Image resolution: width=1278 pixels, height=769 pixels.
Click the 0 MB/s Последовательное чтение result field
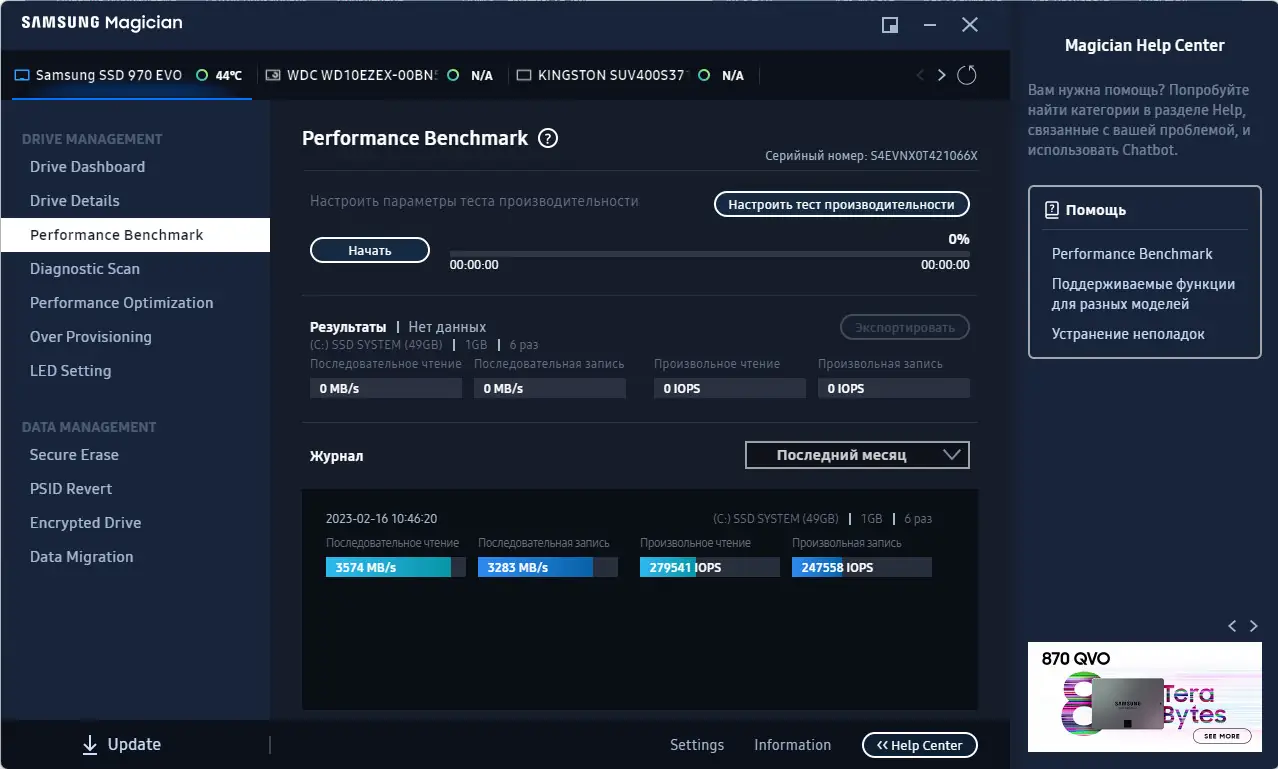point(386,388)
